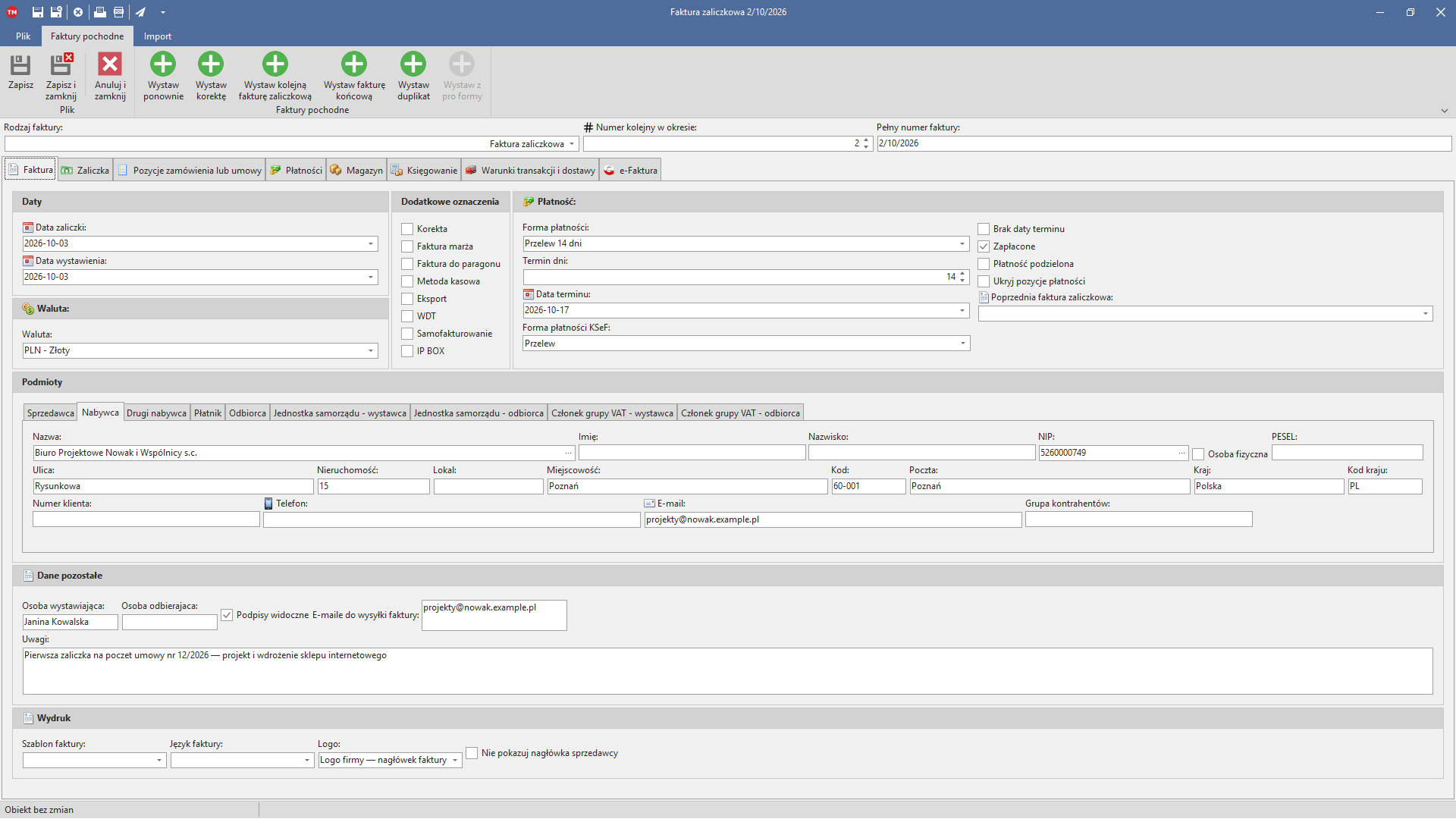
Task: Click Wystaw fakturę końcową icon
Action: [354, 64]
